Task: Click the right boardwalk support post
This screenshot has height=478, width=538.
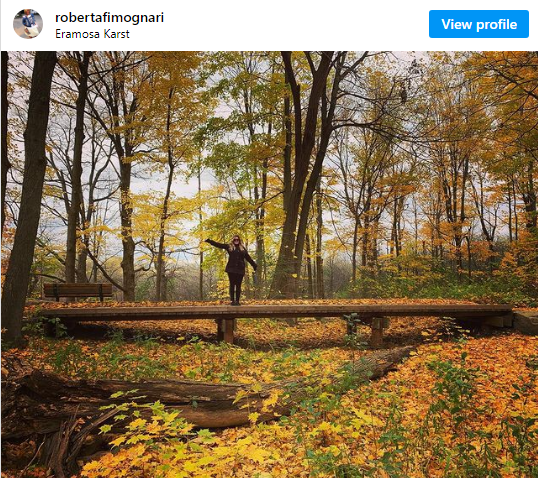Action: [377, 331]
